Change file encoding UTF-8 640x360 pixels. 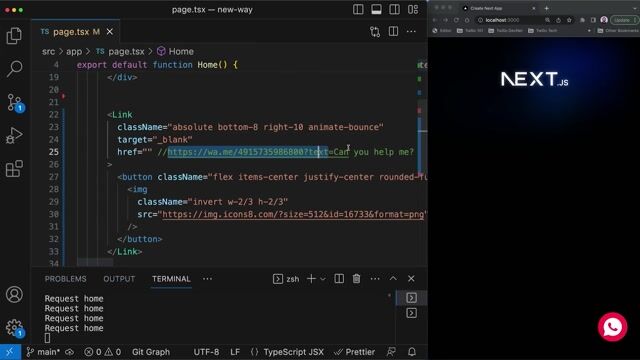[206, 352]
